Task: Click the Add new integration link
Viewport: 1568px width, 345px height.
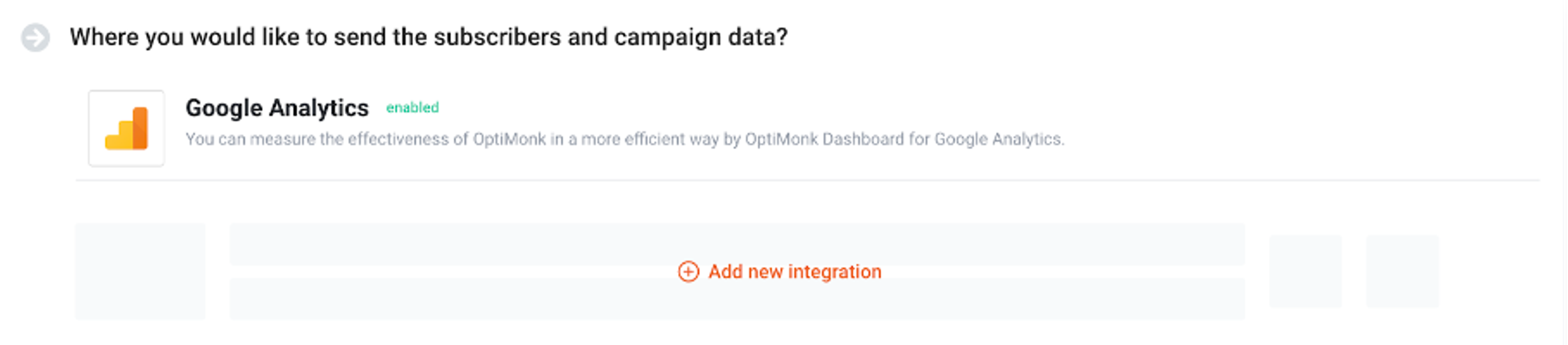Action: tap(794, 272)
